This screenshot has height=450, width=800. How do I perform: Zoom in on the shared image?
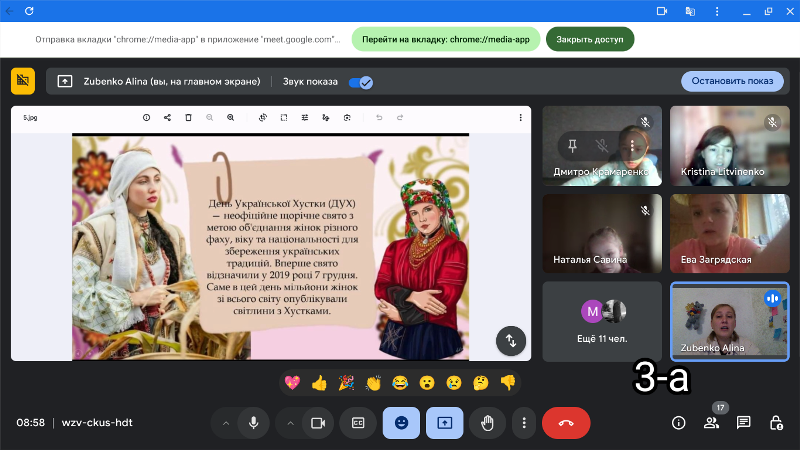(230, 118)
